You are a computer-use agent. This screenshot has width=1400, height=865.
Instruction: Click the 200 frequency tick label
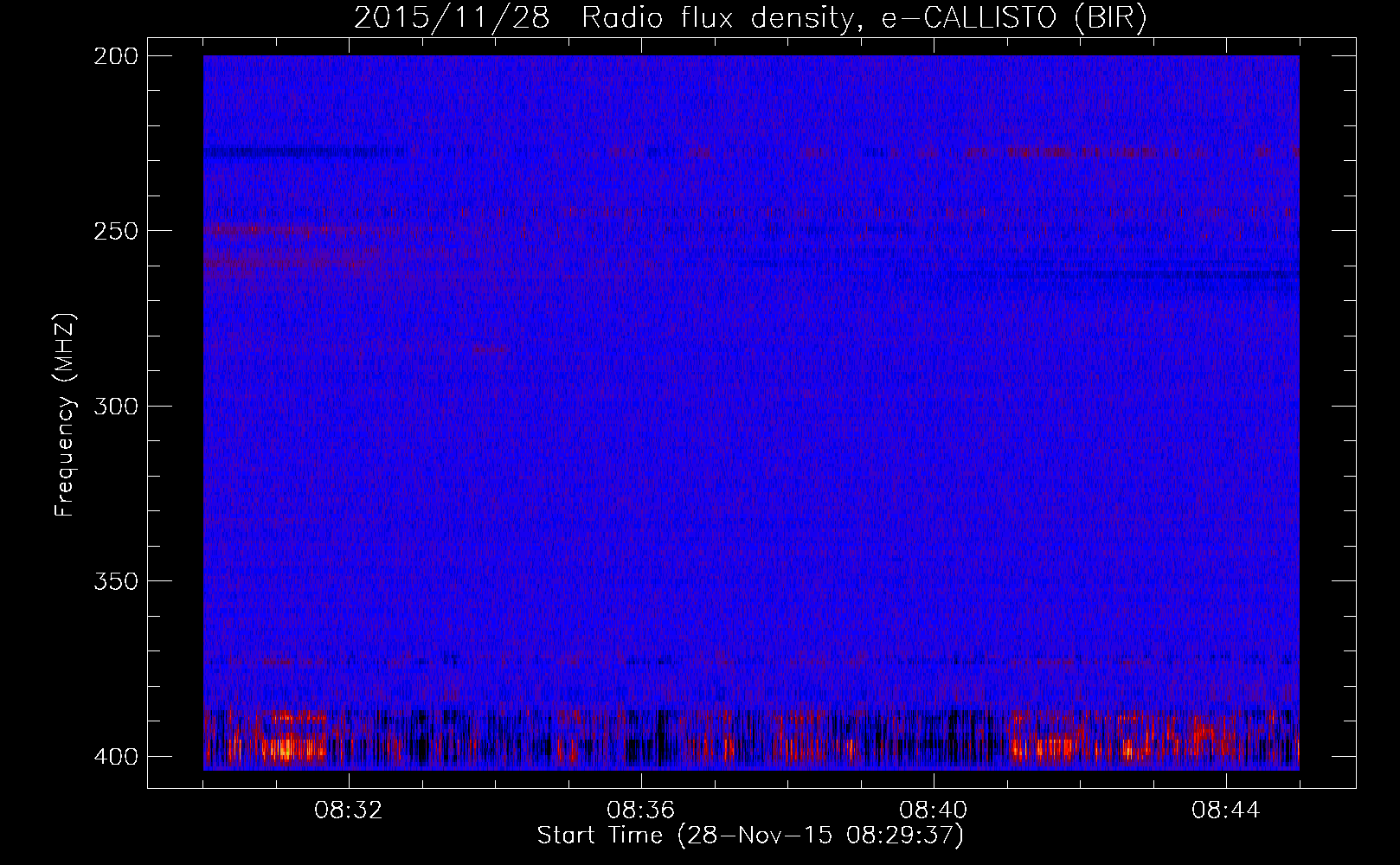click(115, 56)
